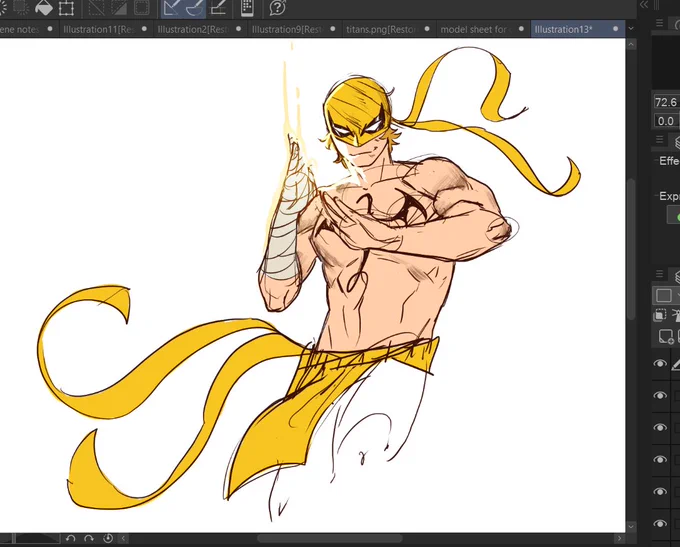
Task: Click the edit layer pen icon beside first eye
Action: (676, 364)
